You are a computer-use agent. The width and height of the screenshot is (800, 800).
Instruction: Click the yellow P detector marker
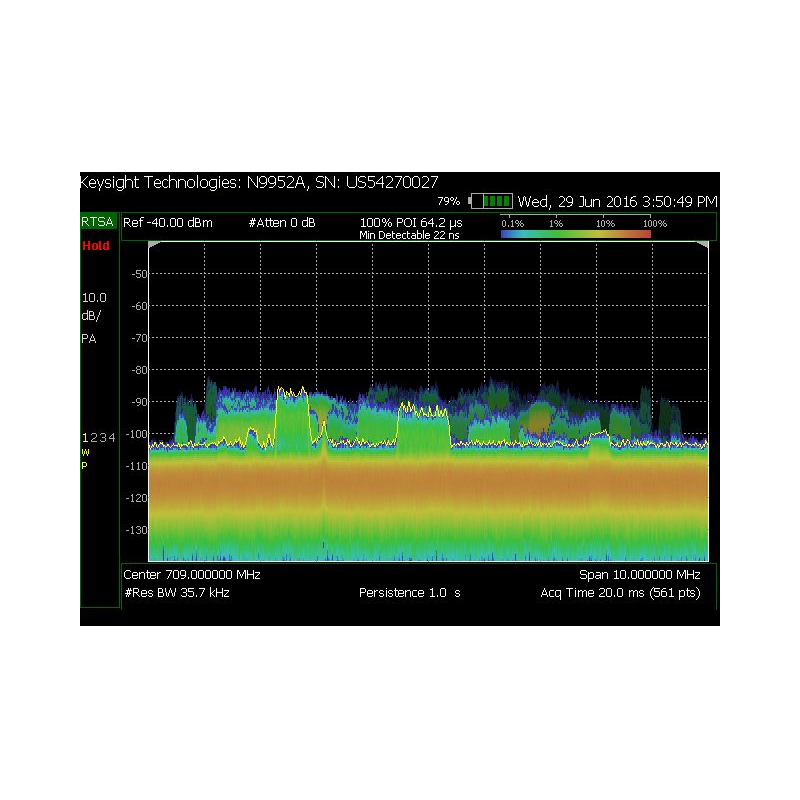tap(84, 466)
